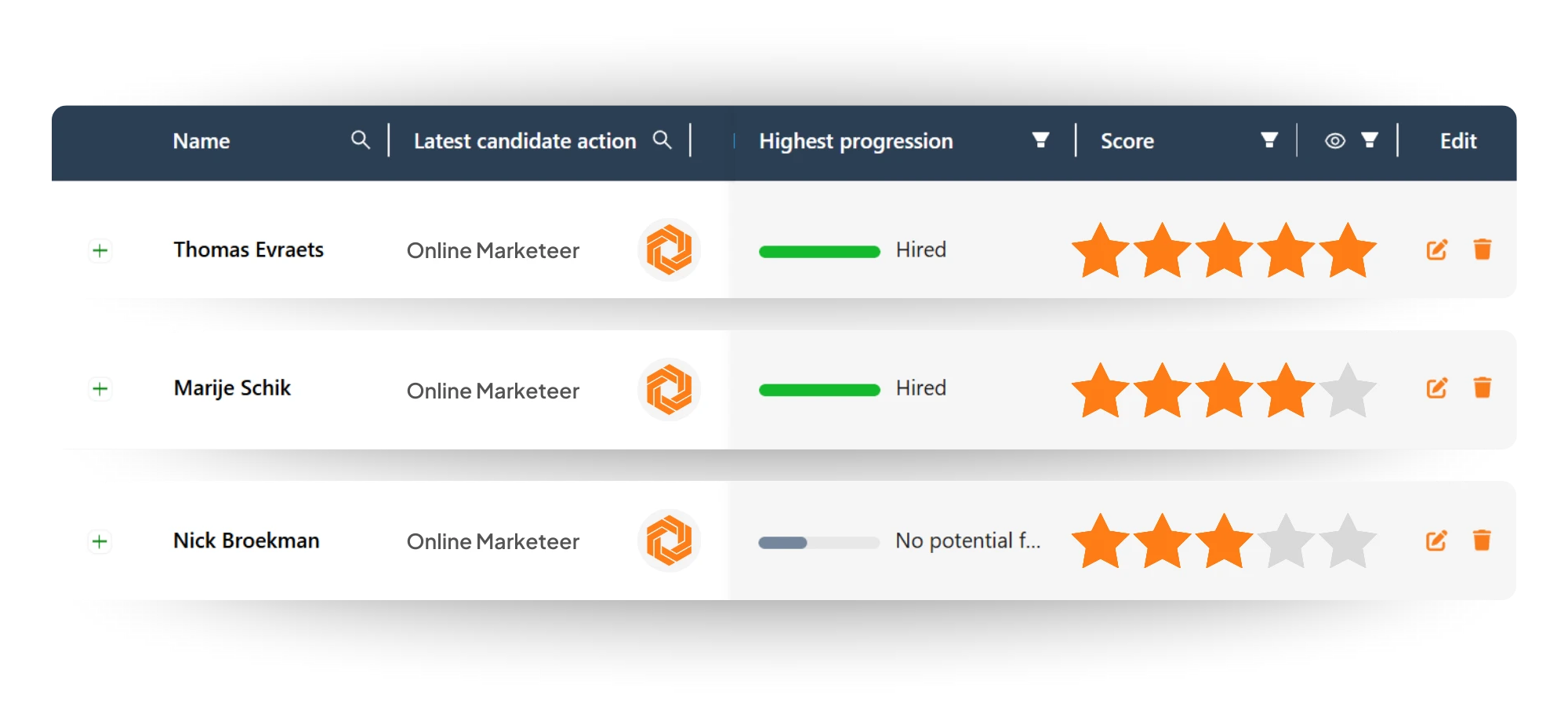Screen dimensions: 1568x706
Task: Click search icon in Name column
Action: [x=360, y=140]
